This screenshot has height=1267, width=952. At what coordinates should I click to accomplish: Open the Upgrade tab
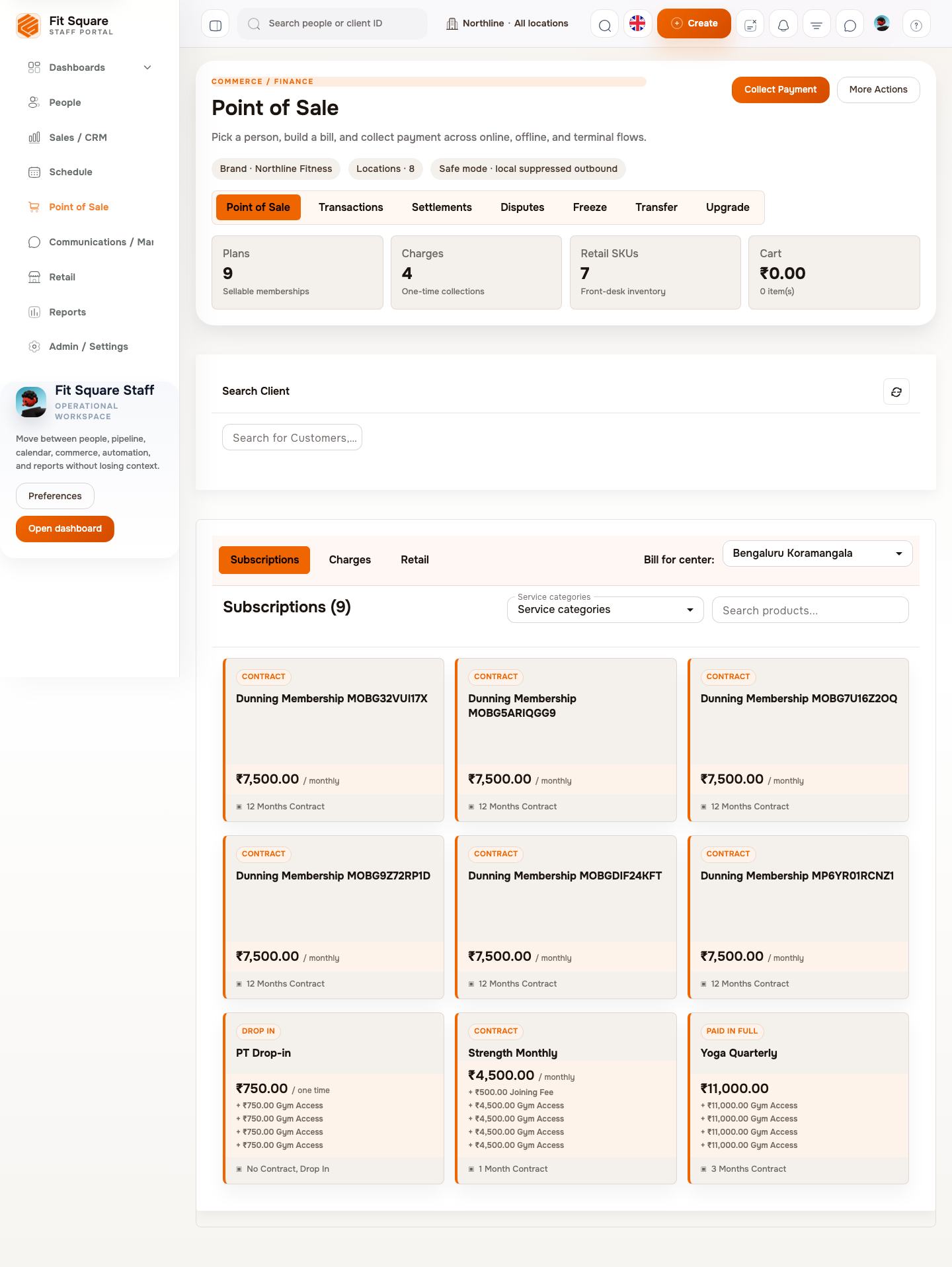[x=728, y=208]
